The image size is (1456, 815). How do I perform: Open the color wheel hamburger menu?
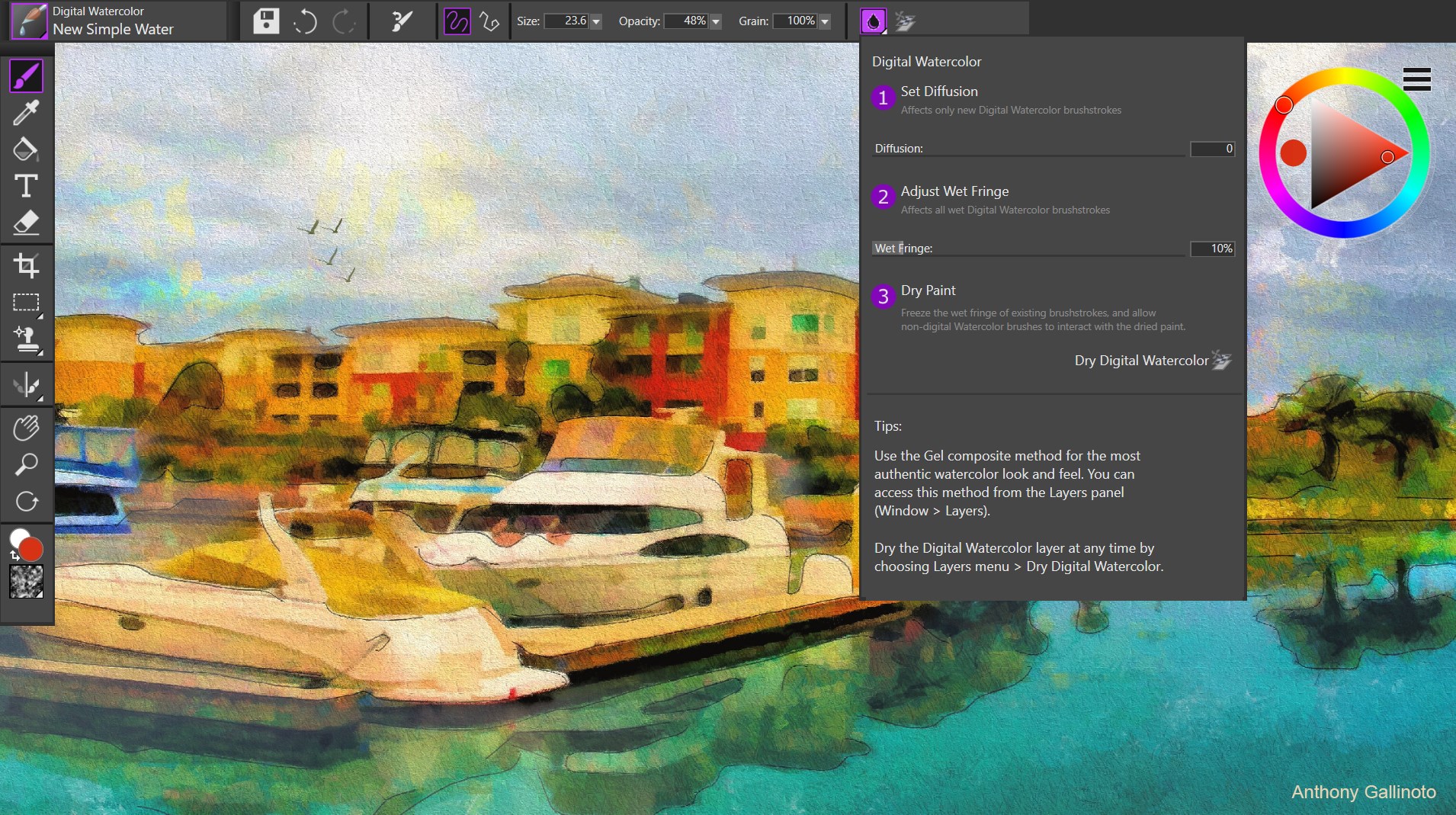pyautogui.click(x=1416, y=79)
